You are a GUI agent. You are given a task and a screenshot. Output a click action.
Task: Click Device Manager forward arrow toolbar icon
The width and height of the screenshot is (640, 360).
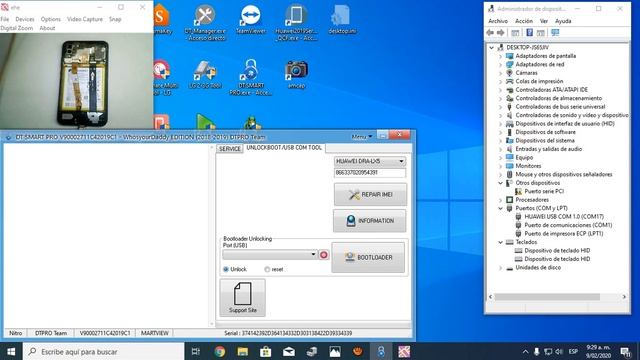501,33
